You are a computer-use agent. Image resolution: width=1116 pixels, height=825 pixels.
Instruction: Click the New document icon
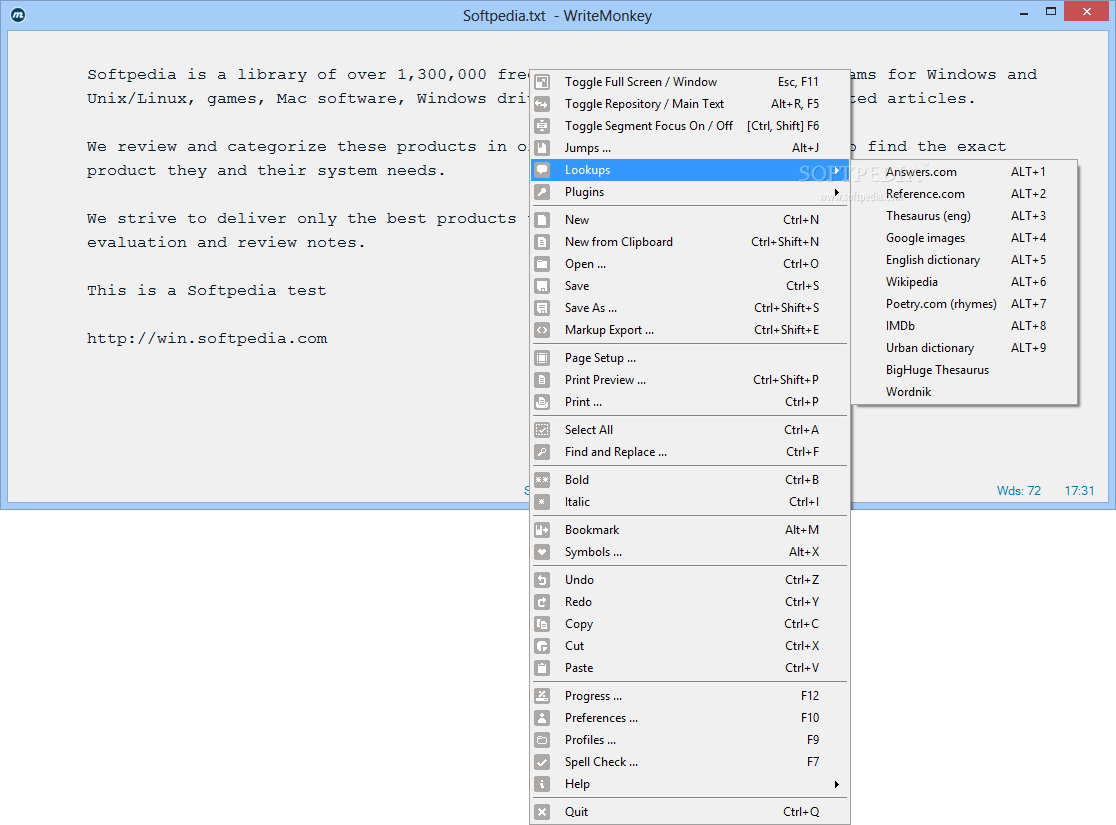click(x=542, y=220)
